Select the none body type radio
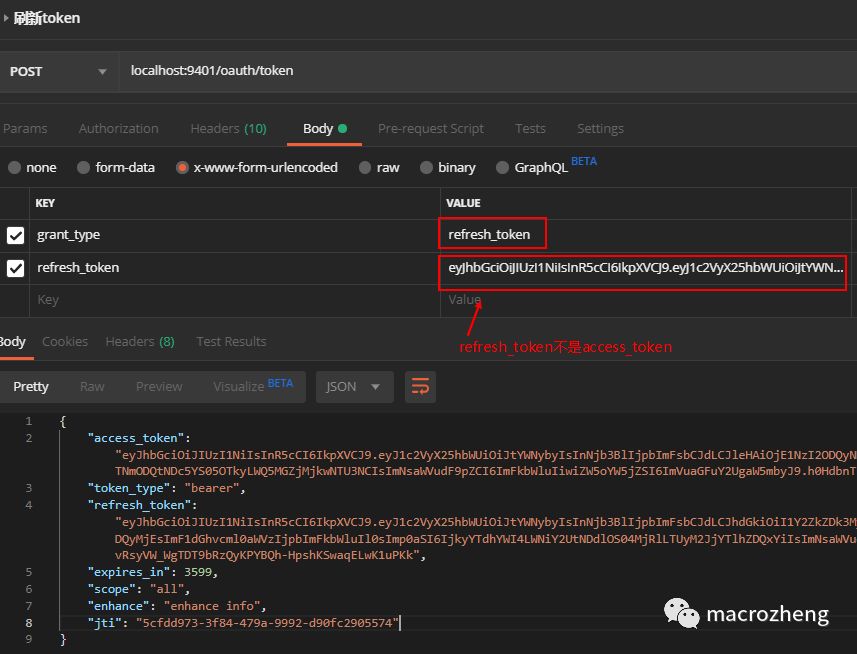Screen dimensions: 857x654 (15, 168)
